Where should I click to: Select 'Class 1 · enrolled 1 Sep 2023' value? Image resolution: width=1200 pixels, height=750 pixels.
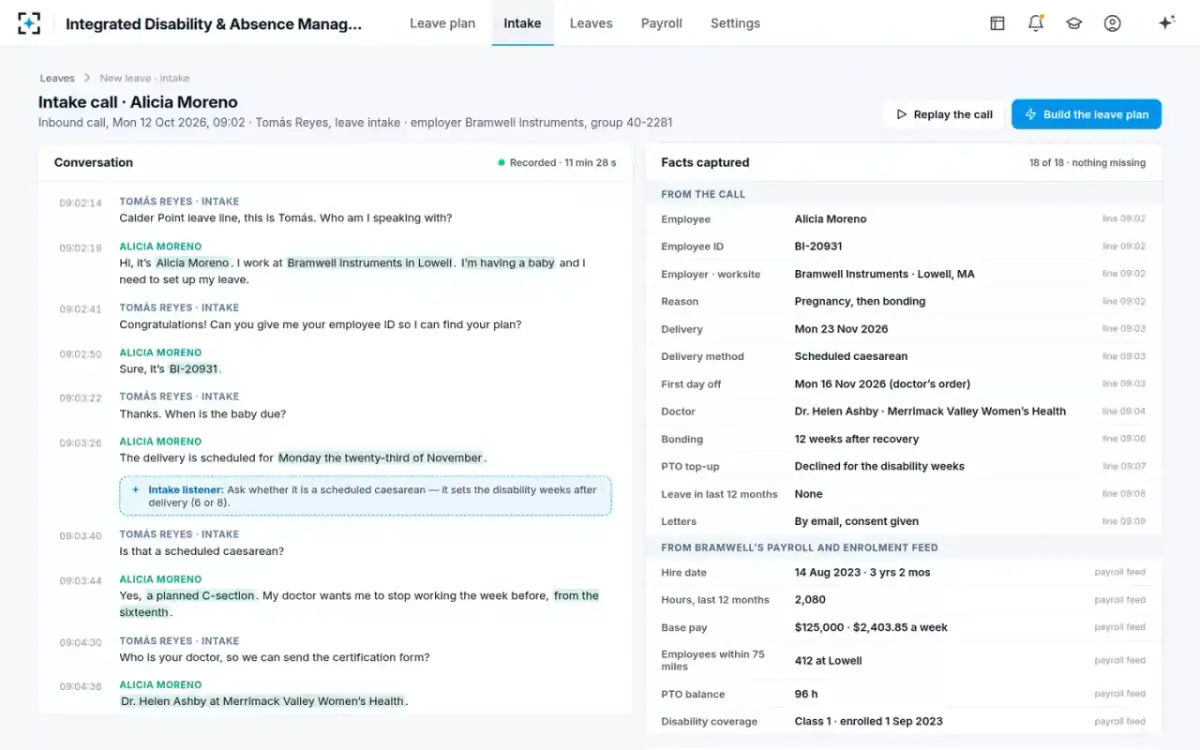868,722
